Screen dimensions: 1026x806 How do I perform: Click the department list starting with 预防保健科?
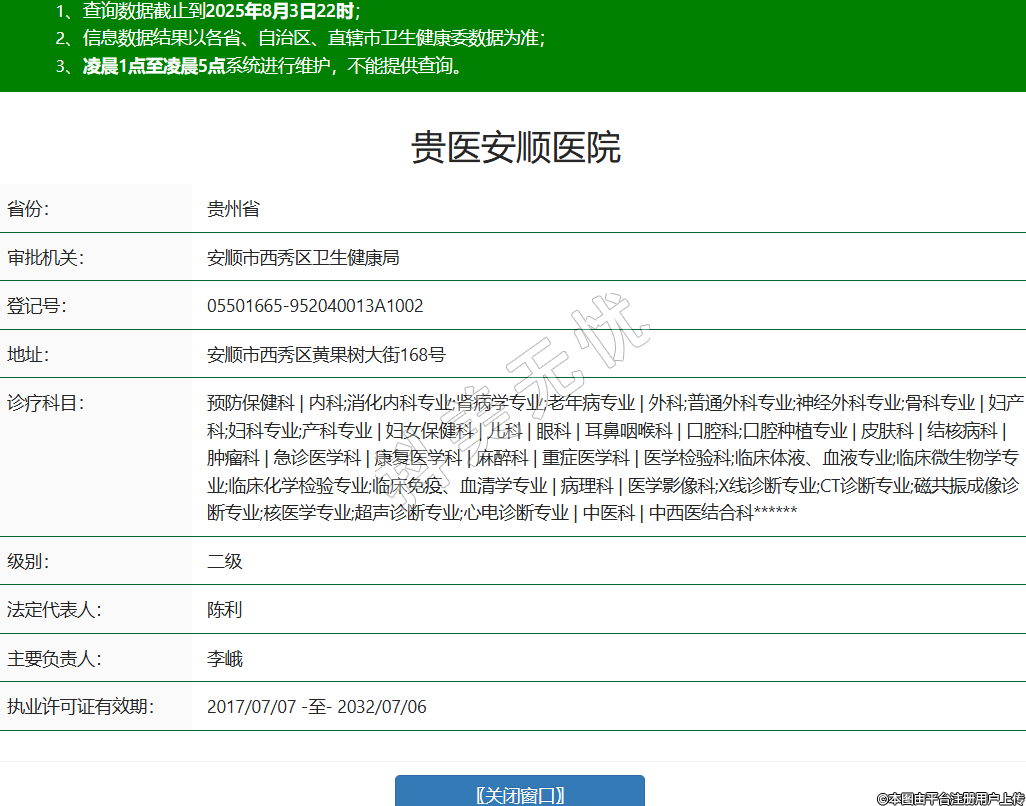pos(613,458)
